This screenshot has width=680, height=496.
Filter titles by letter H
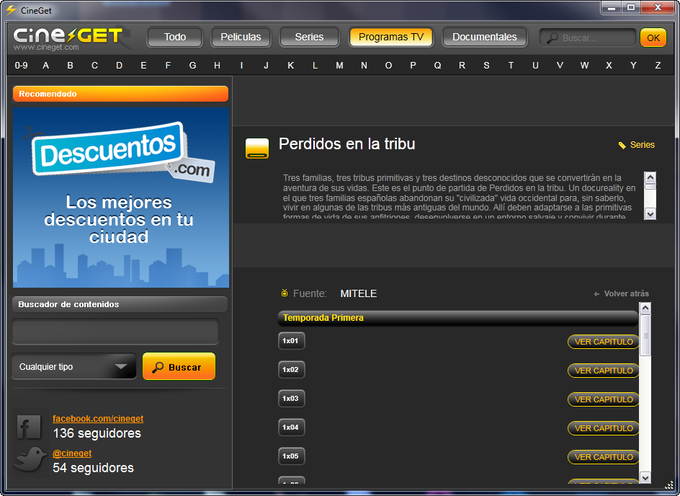(217, 65)
